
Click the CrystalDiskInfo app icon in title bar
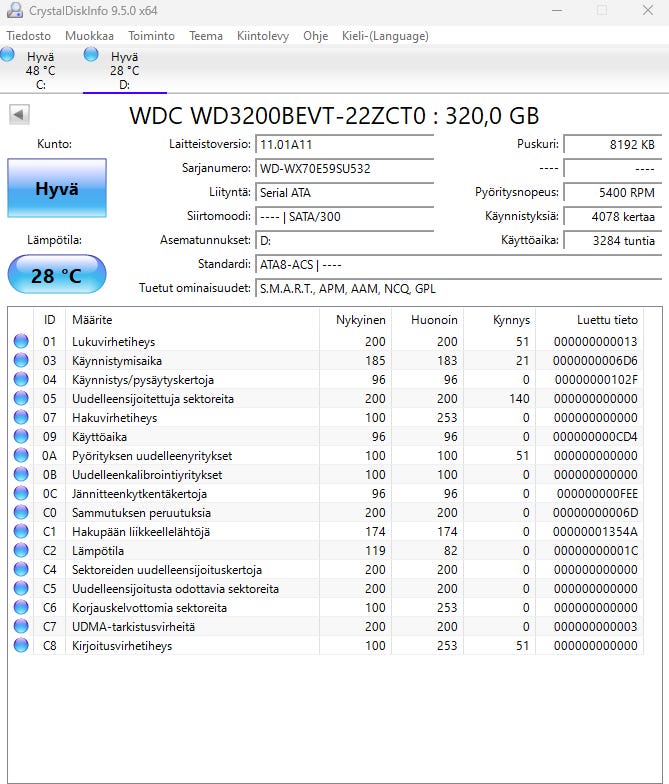pyautogui.click(x=15, y=10)
